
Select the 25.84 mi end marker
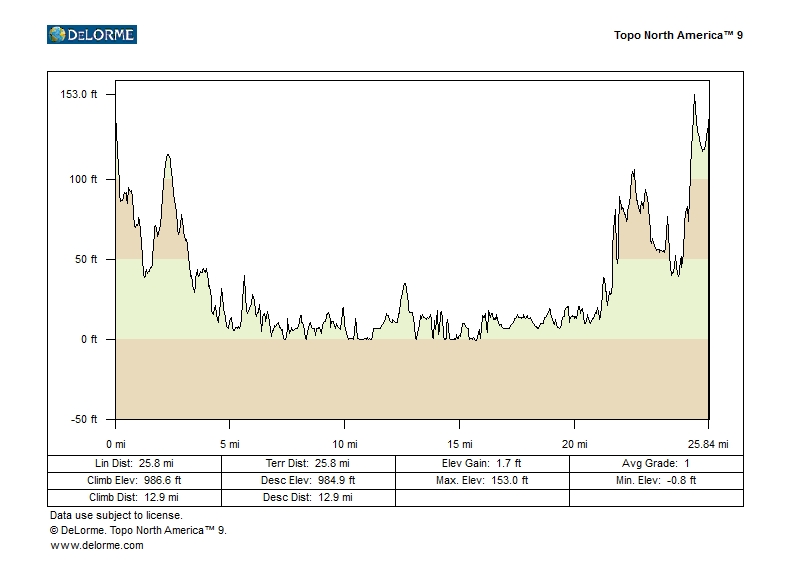click(x=708, y=443)
